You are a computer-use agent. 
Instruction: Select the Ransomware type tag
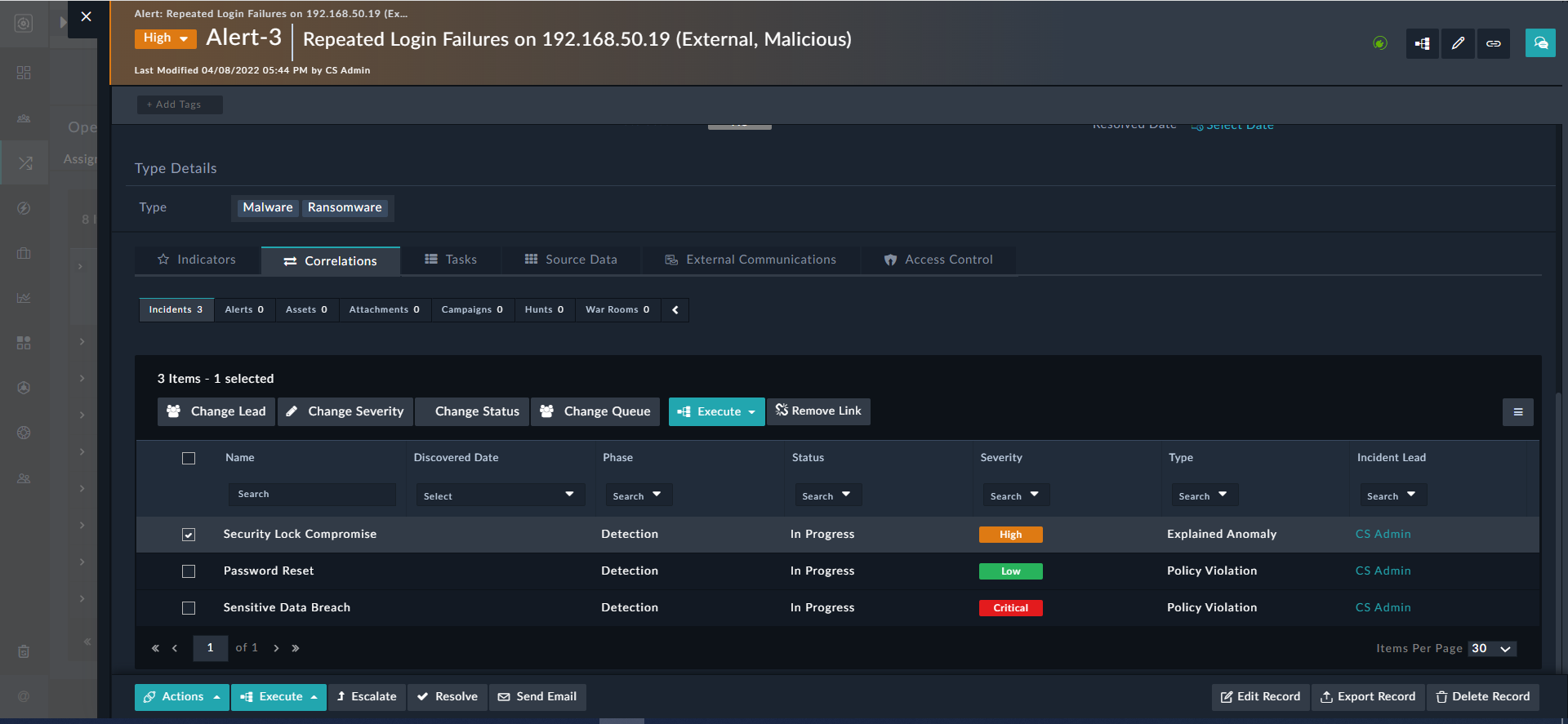tap(345, 207)
